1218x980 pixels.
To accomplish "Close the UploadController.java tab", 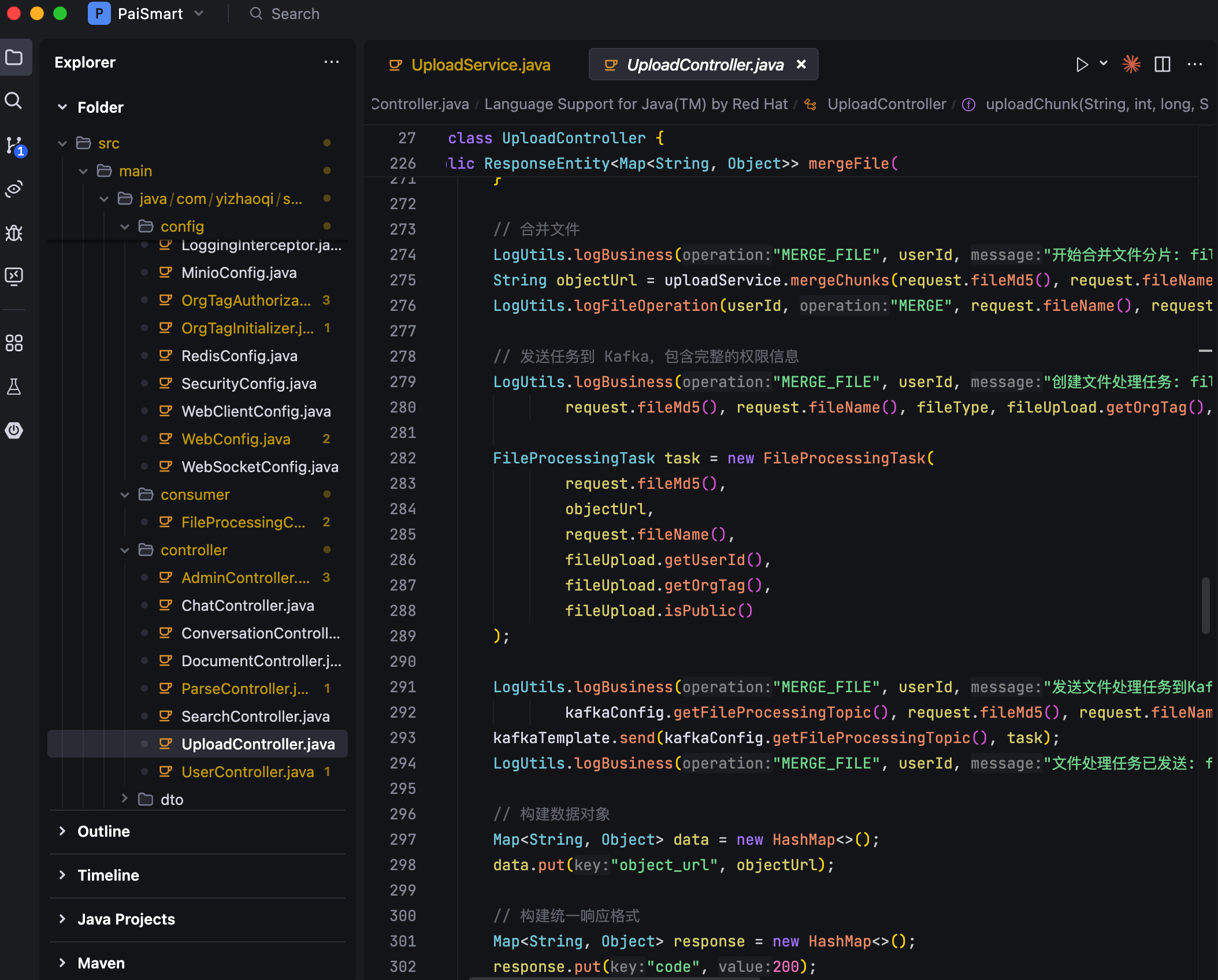I will pos(801,65).
